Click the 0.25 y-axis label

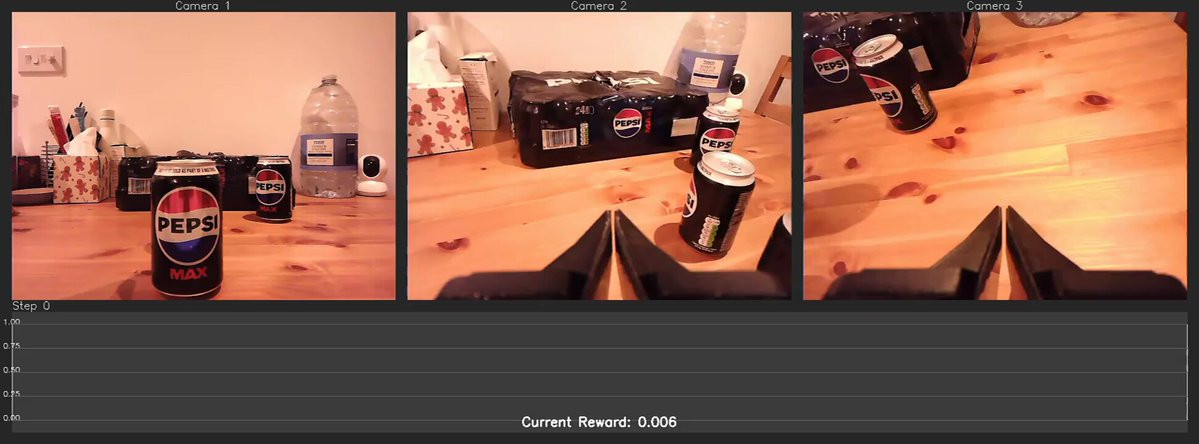click(x=11, y=394)
